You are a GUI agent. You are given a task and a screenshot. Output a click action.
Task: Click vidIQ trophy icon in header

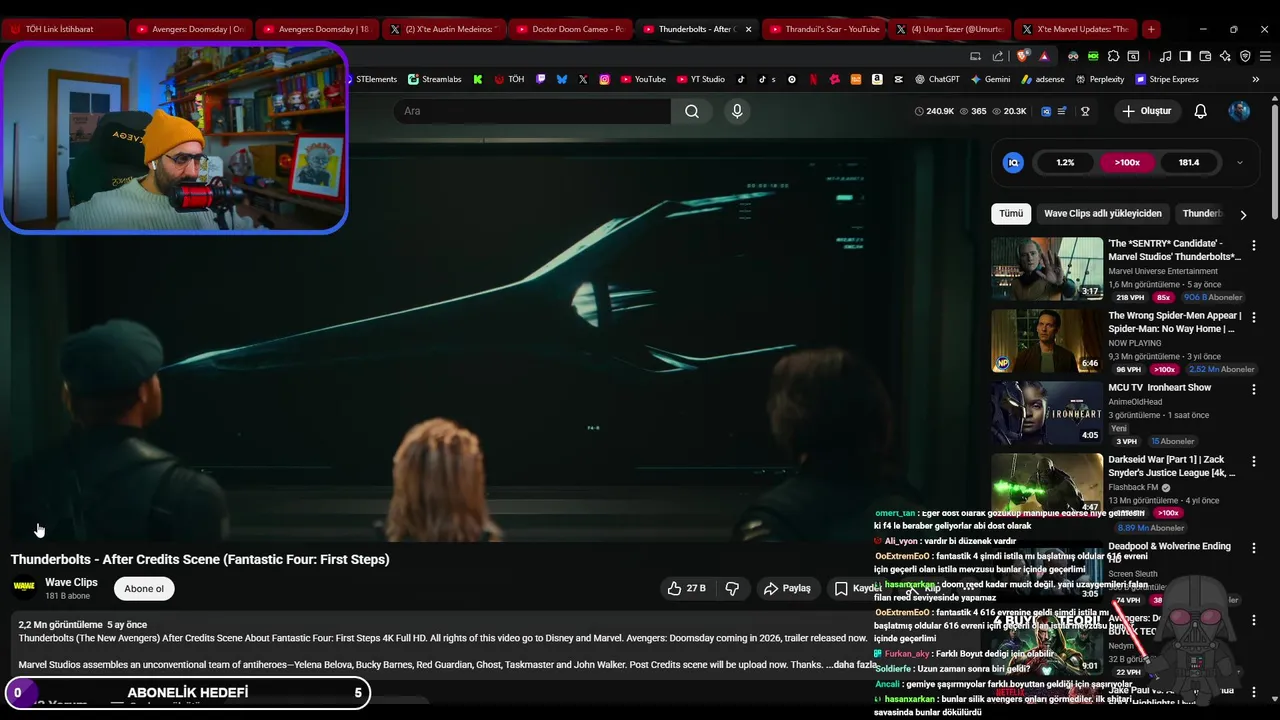click(x=1085, y=111)
